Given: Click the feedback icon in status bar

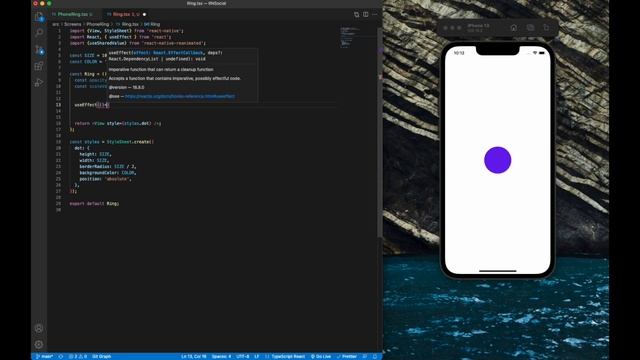Looking at the screenshot, I should point(365,356).
